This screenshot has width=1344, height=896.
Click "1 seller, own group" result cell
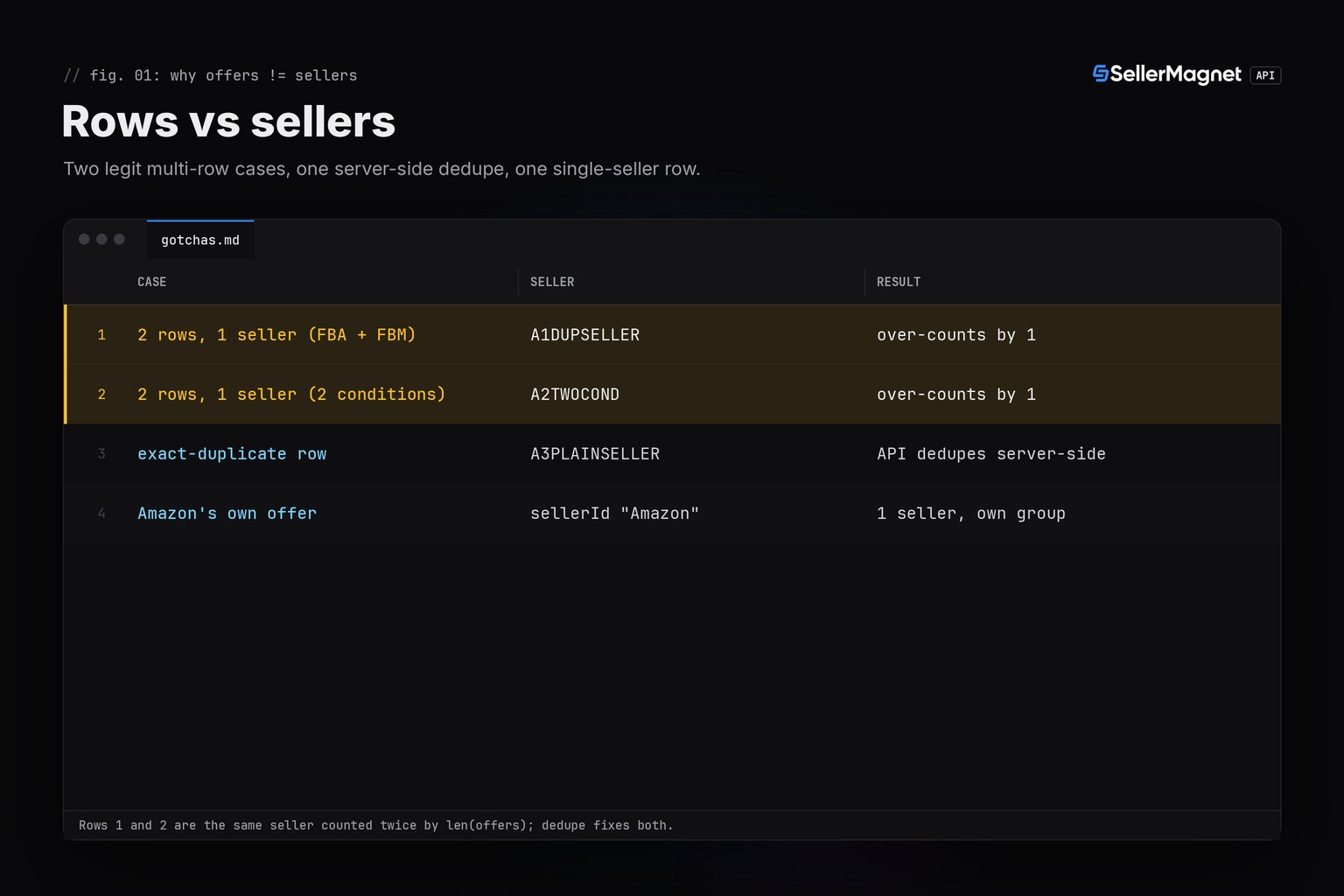click(971, 514)
